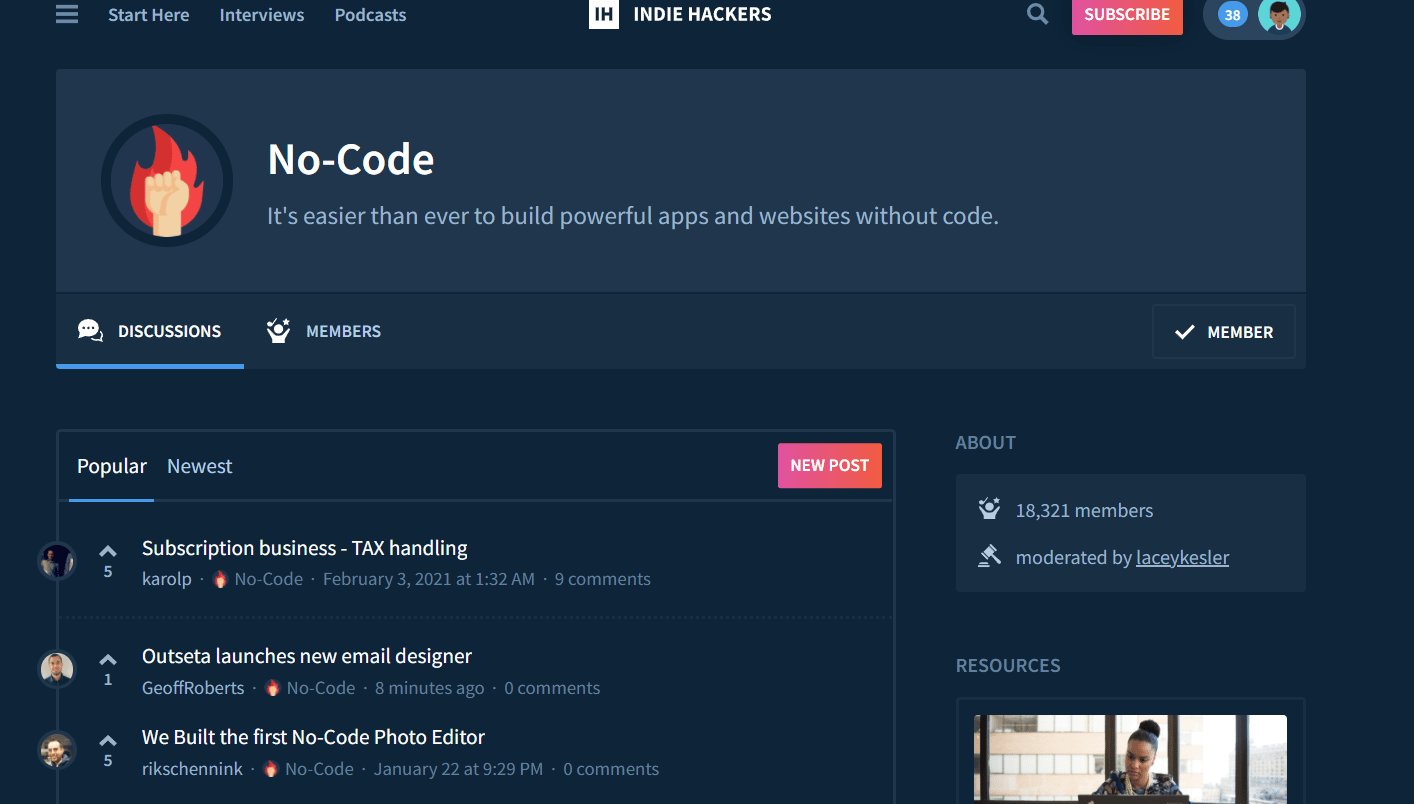Switch to the Discussions tab
The height and width of the screenshot is (804, 1414).
pyautogui.click(x=150, y=331)
